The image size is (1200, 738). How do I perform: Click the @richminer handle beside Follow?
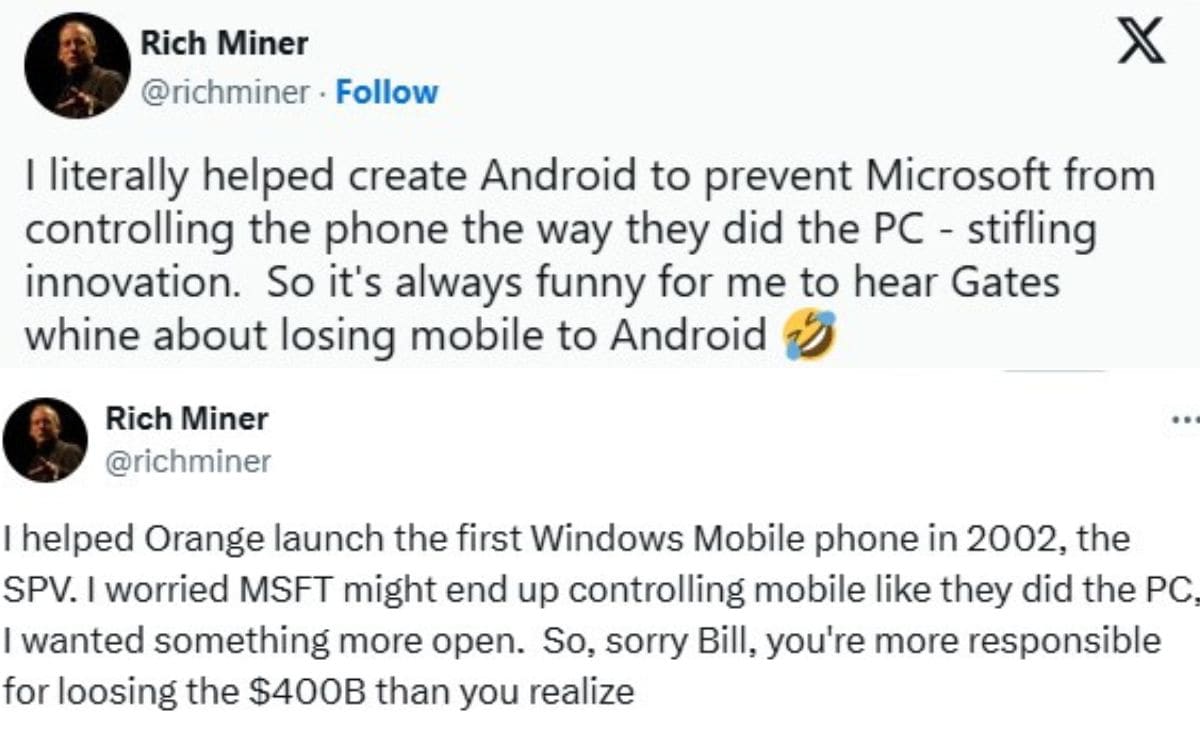224,92
